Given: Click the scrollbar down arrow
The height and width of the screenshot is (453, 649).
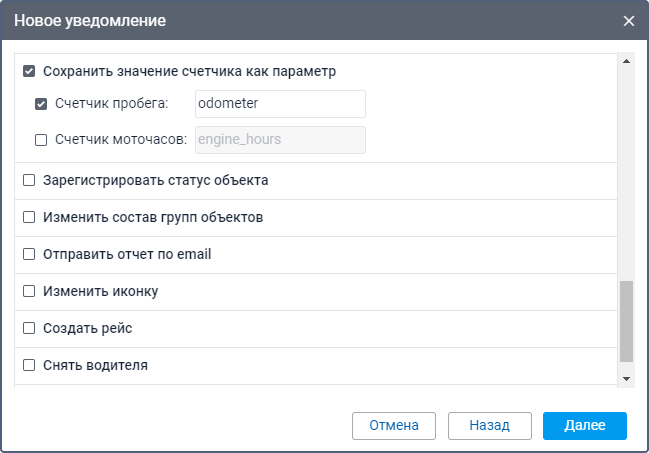Looking at the screenshot, I should [627, 378].
